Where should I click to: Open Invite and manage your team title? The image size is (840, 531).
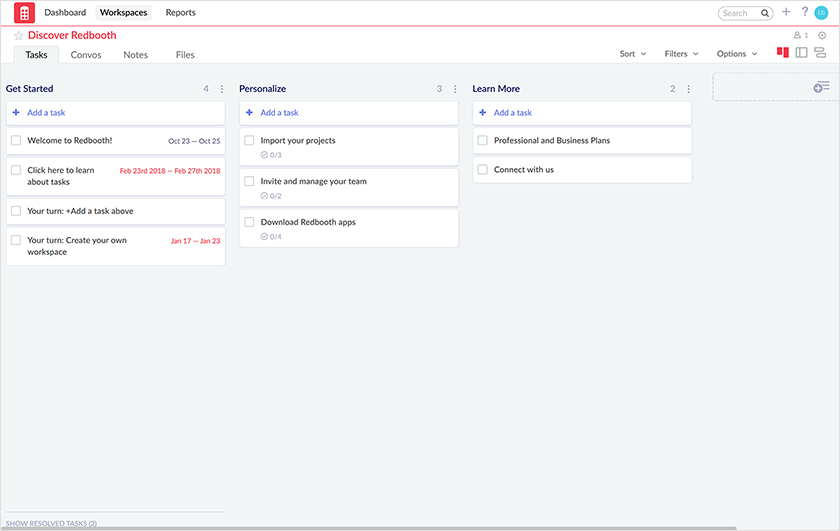[313, 181]
